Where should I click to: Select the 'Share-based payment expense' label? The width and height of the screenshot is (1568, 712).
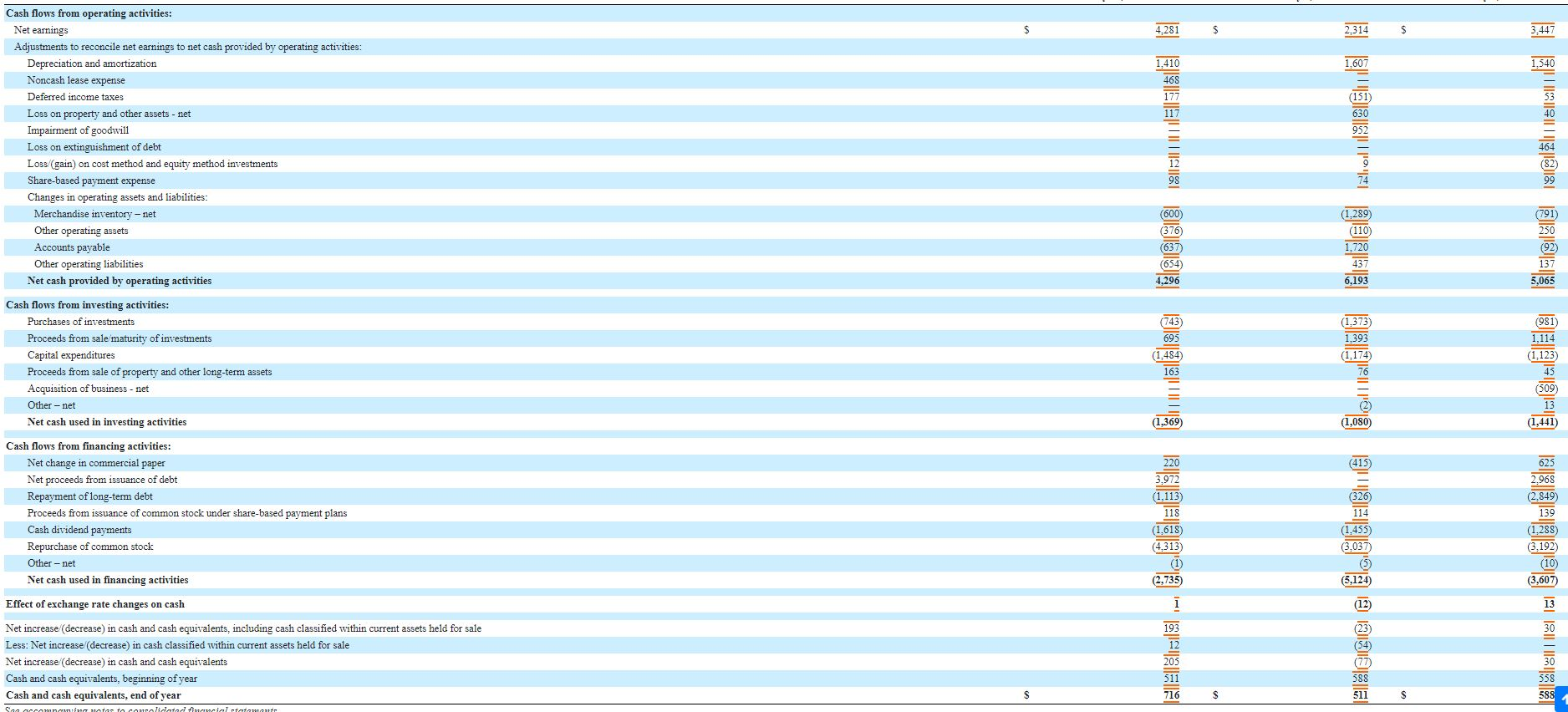pos(91,181)
